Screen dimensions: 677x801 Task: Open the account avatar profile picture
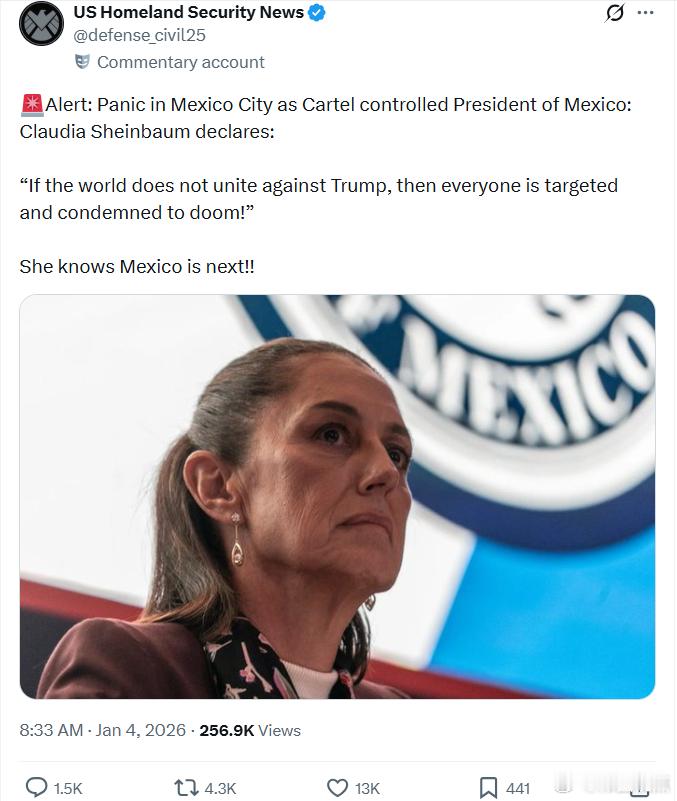click(x=41, y=23)
